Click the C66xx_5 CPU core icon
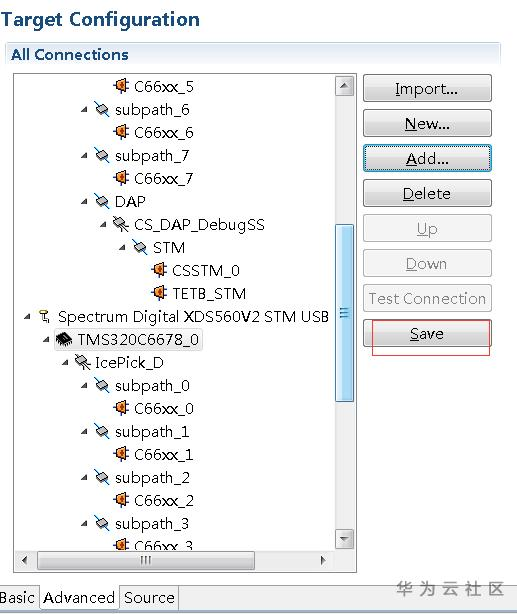The height and width of the screenshot is (614, 517). 121,86
